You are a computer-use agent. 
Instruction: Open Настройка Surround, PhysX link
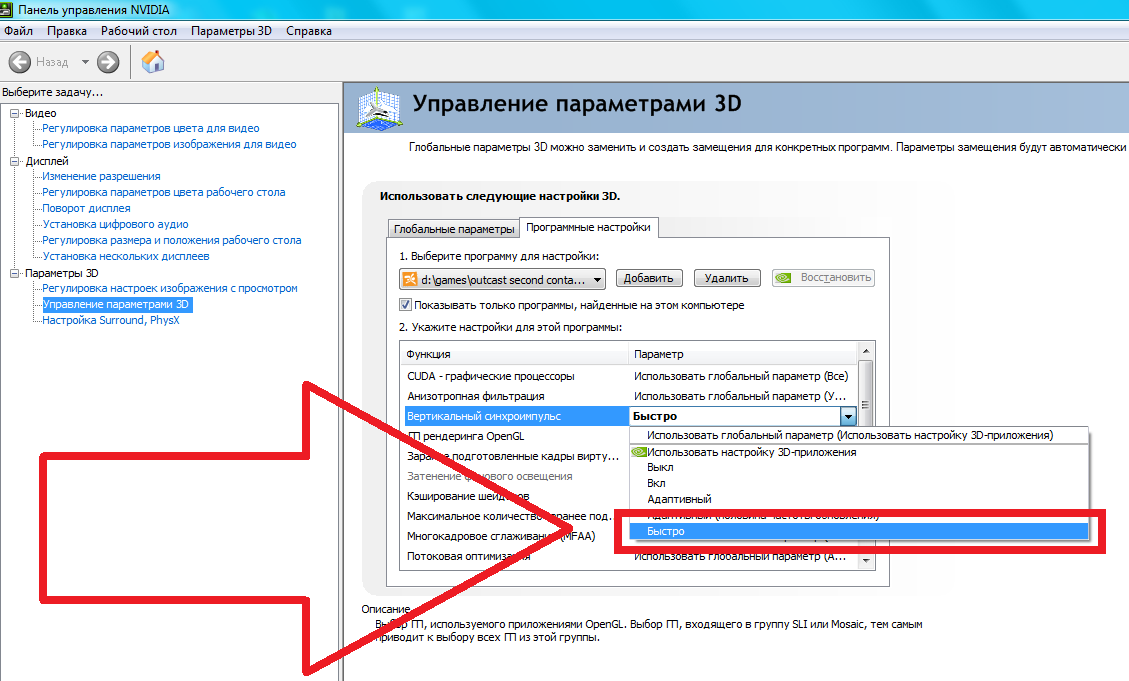click(x=111, y=320)
